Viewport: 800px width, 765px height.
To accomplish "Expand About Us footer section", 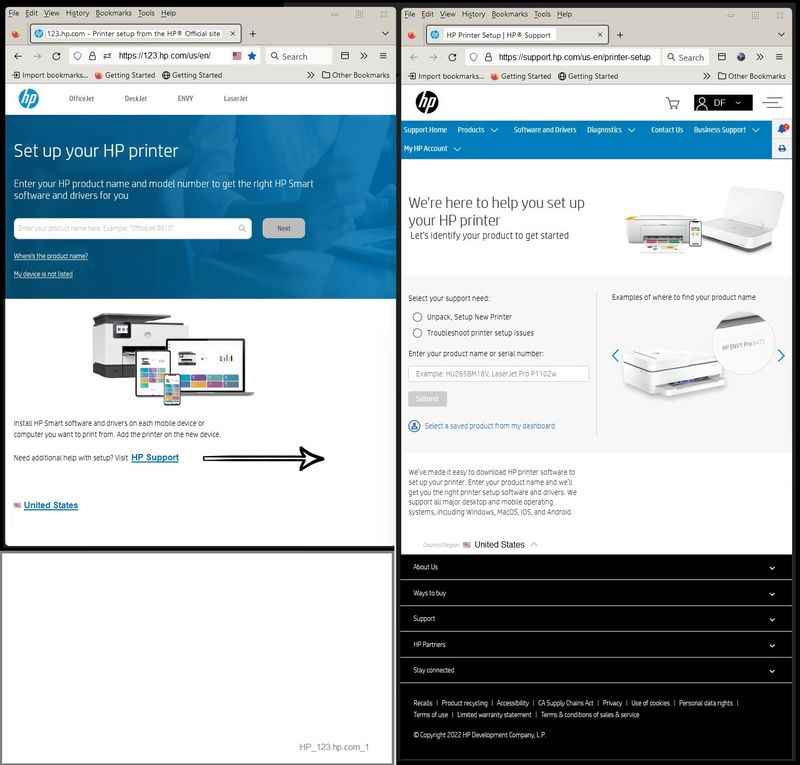I will 596,567.
